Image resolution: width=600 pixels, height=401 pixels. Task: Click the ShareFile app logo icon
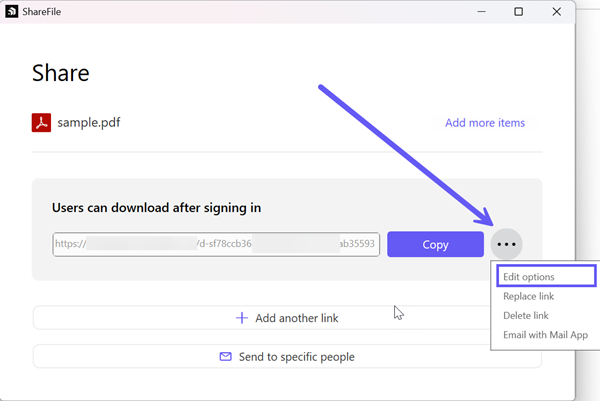click(x=11, y=11)
